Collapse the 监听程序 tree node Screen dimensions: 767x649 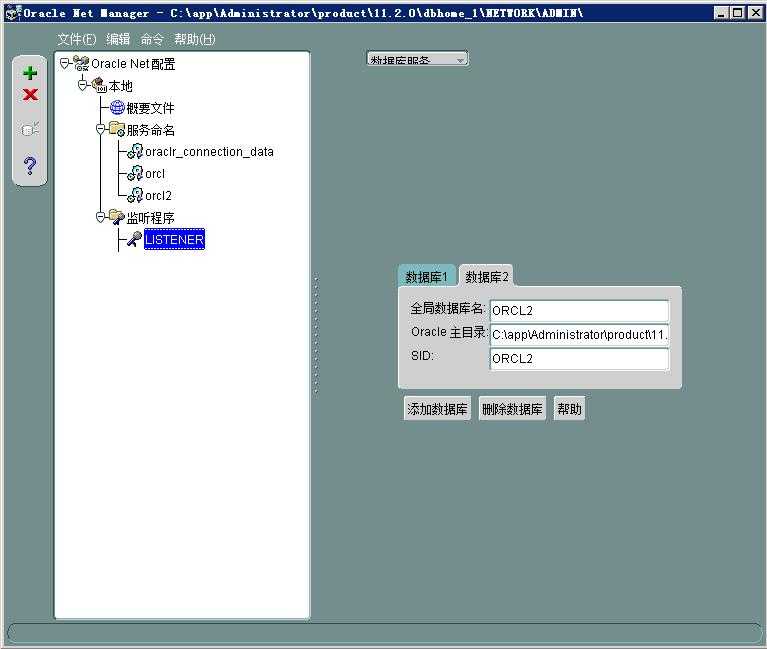pyautogui.click(x=101, y=217)
